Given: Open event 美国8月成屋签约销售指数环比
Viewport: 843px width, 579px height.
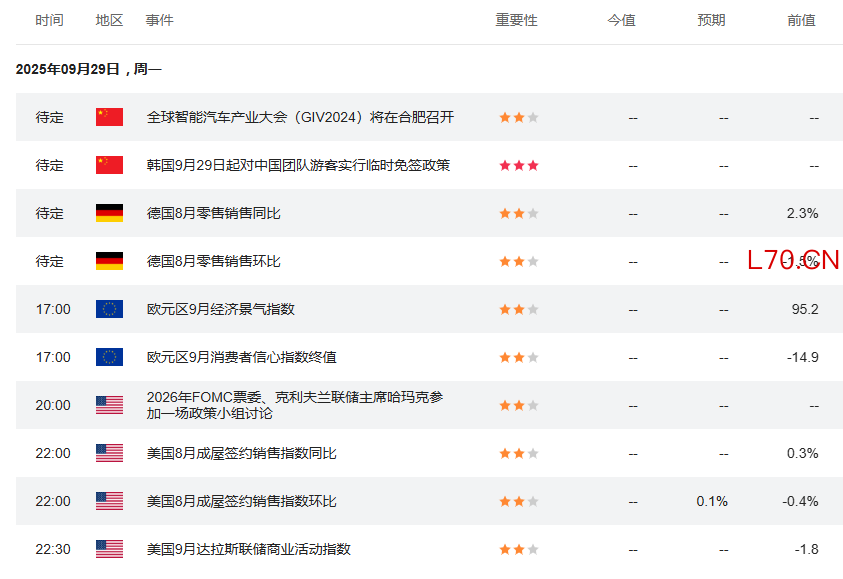Looking at the screenshot, I should (x=241, y=501).
